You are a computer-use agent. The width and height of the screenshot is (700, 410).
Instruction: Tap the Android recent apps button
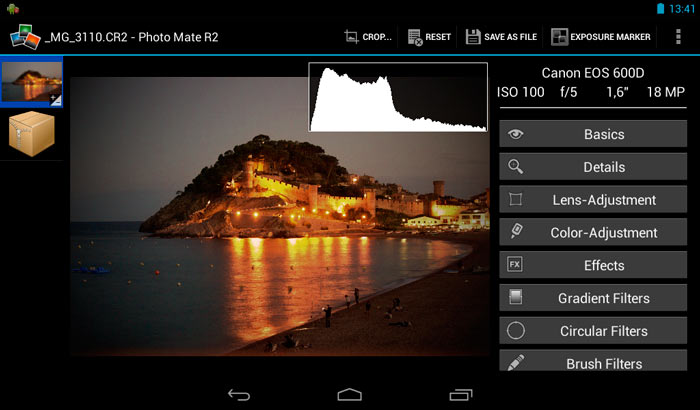pyautogui.click(x=461, y=394)
